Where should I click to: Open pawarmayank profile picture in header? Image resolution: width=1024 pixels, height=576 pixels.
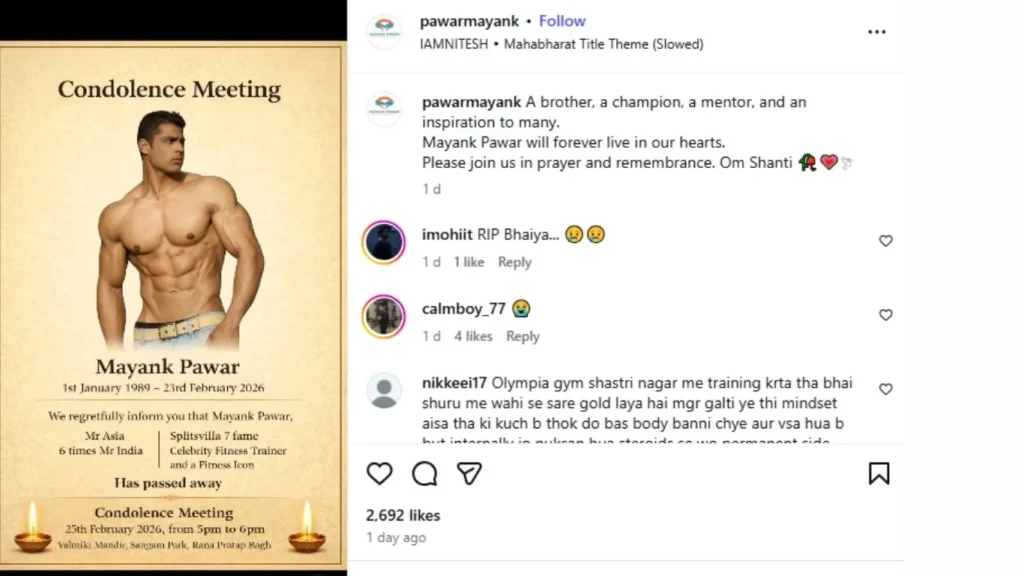click(384, 32)
